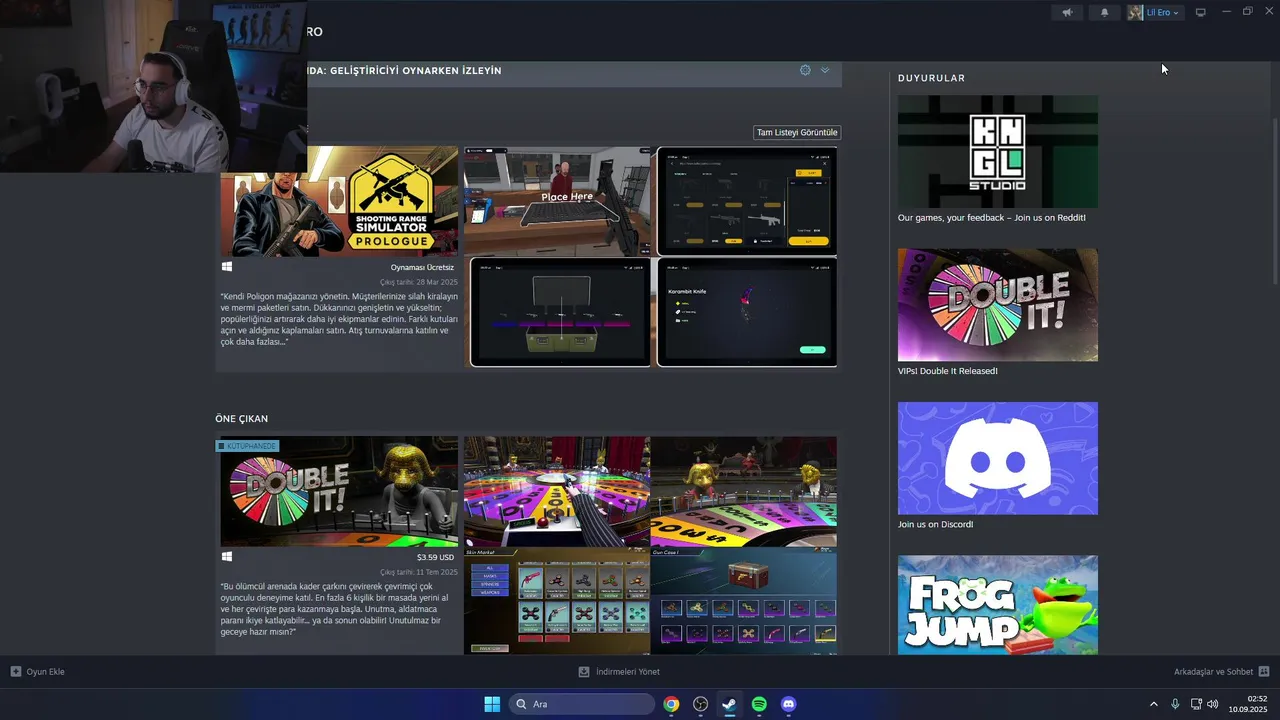The image size is (1280, 720).
Task: Open 'Join us on Discord!' link
Action: click(935, 524)
